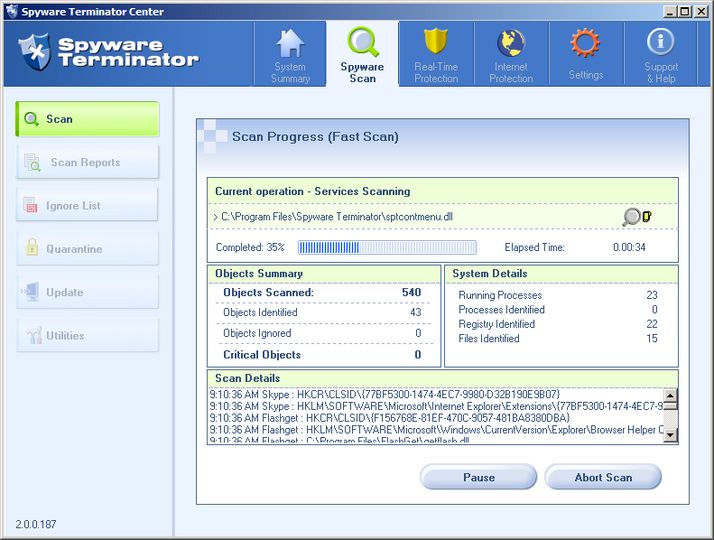Minimize the Spyware Terminator Center window
Image resolution: width=714 pixels, height=540 pixels.
pyautogui.click(x=669, y=11)
